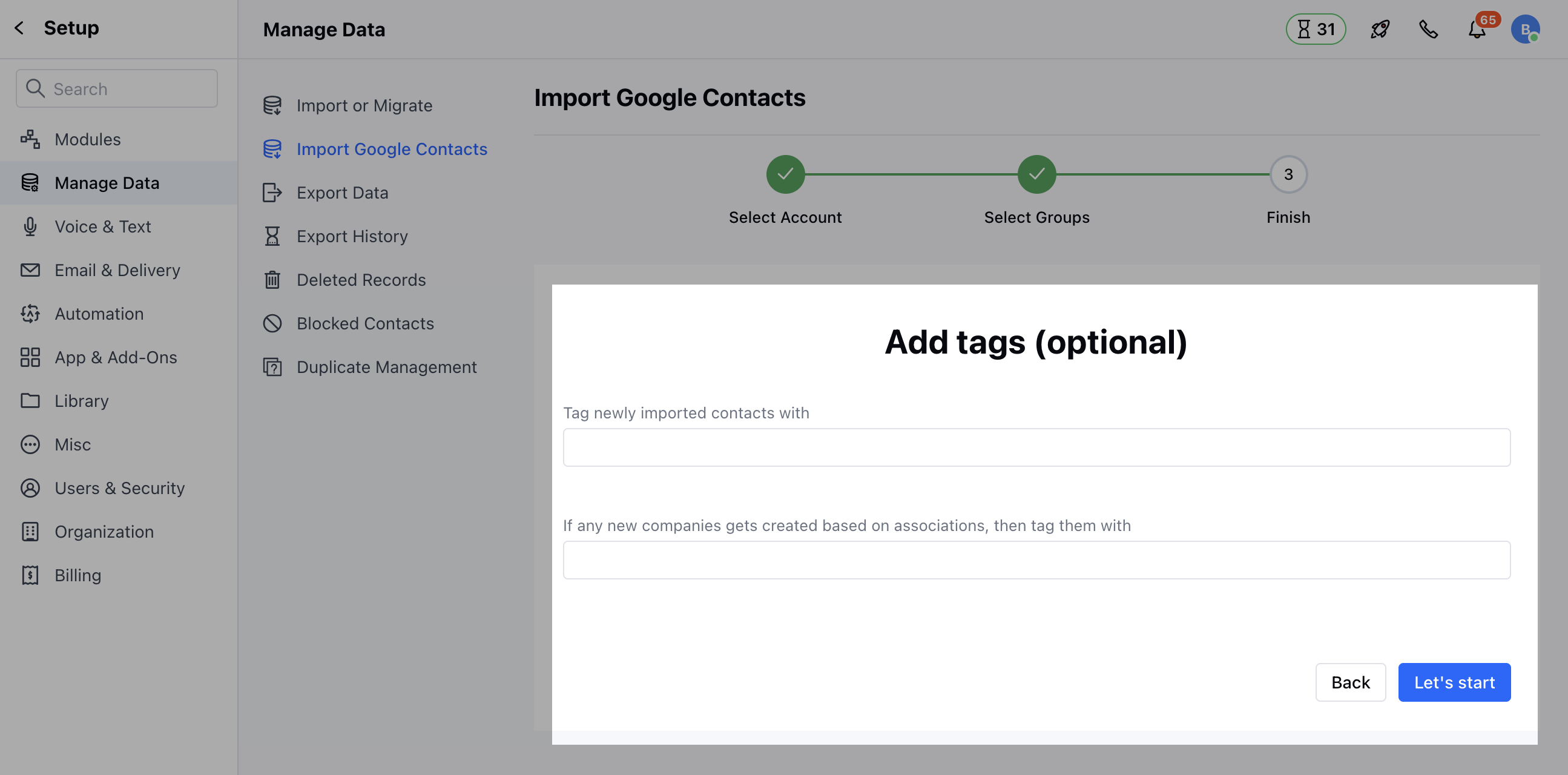Focus the newly imported contacts tag field

coord(1036,447)
